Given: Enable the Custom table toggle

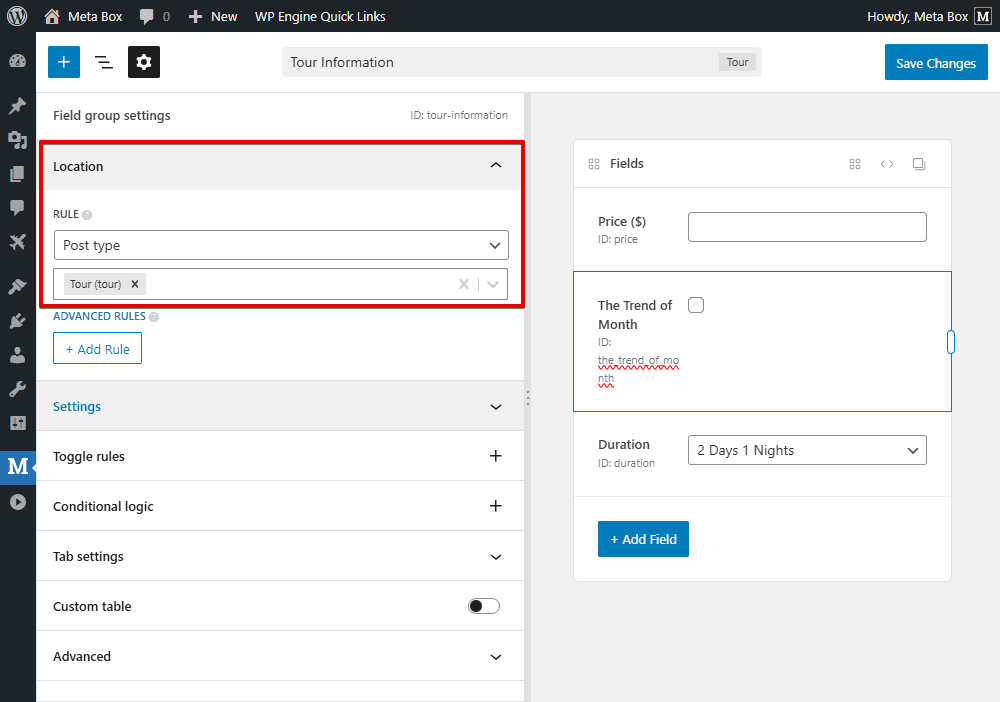Looking at the screenshot, I should [x=484, y=606].
